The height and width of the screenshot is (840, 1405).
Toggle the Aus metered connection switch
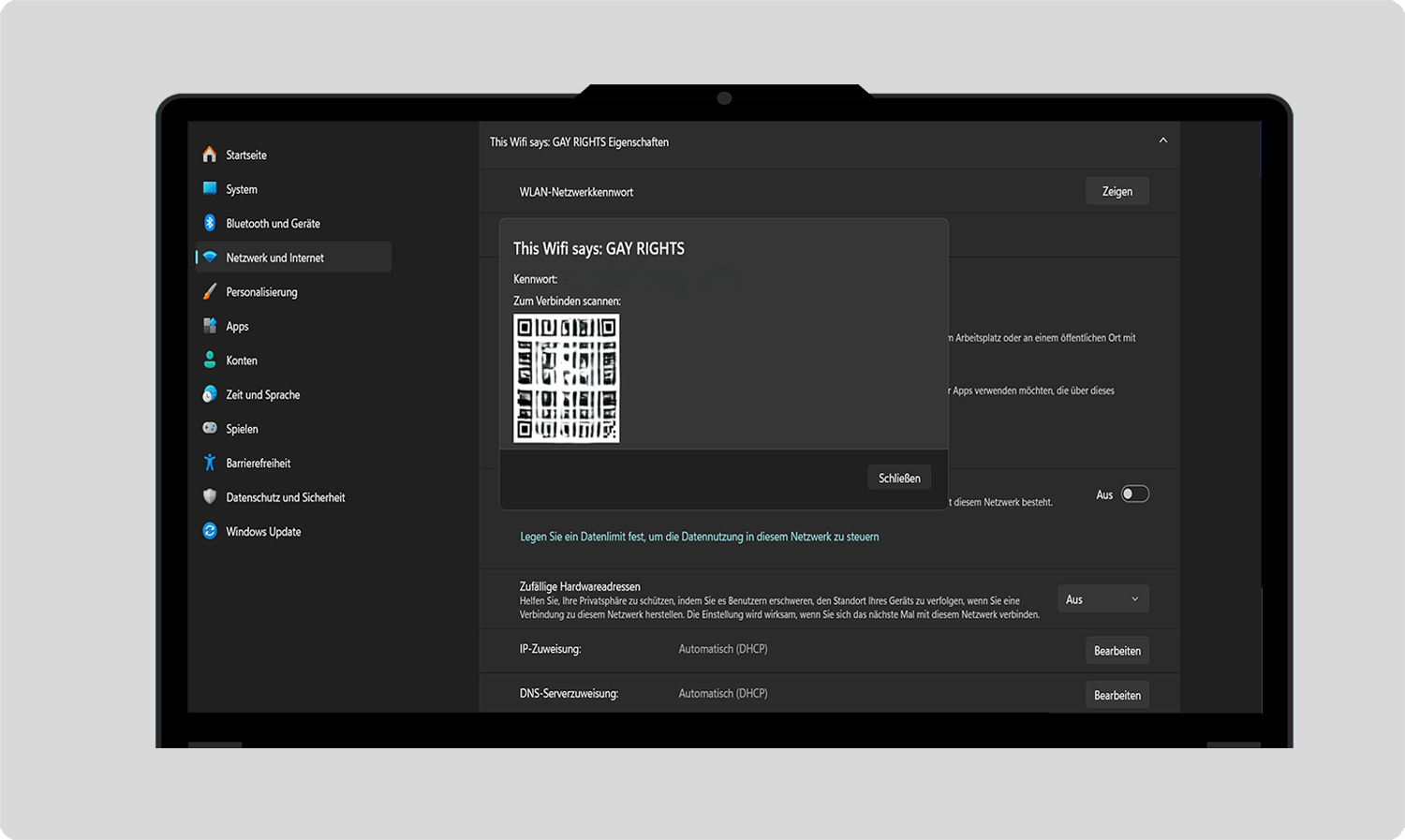(x=1135, y=494)
